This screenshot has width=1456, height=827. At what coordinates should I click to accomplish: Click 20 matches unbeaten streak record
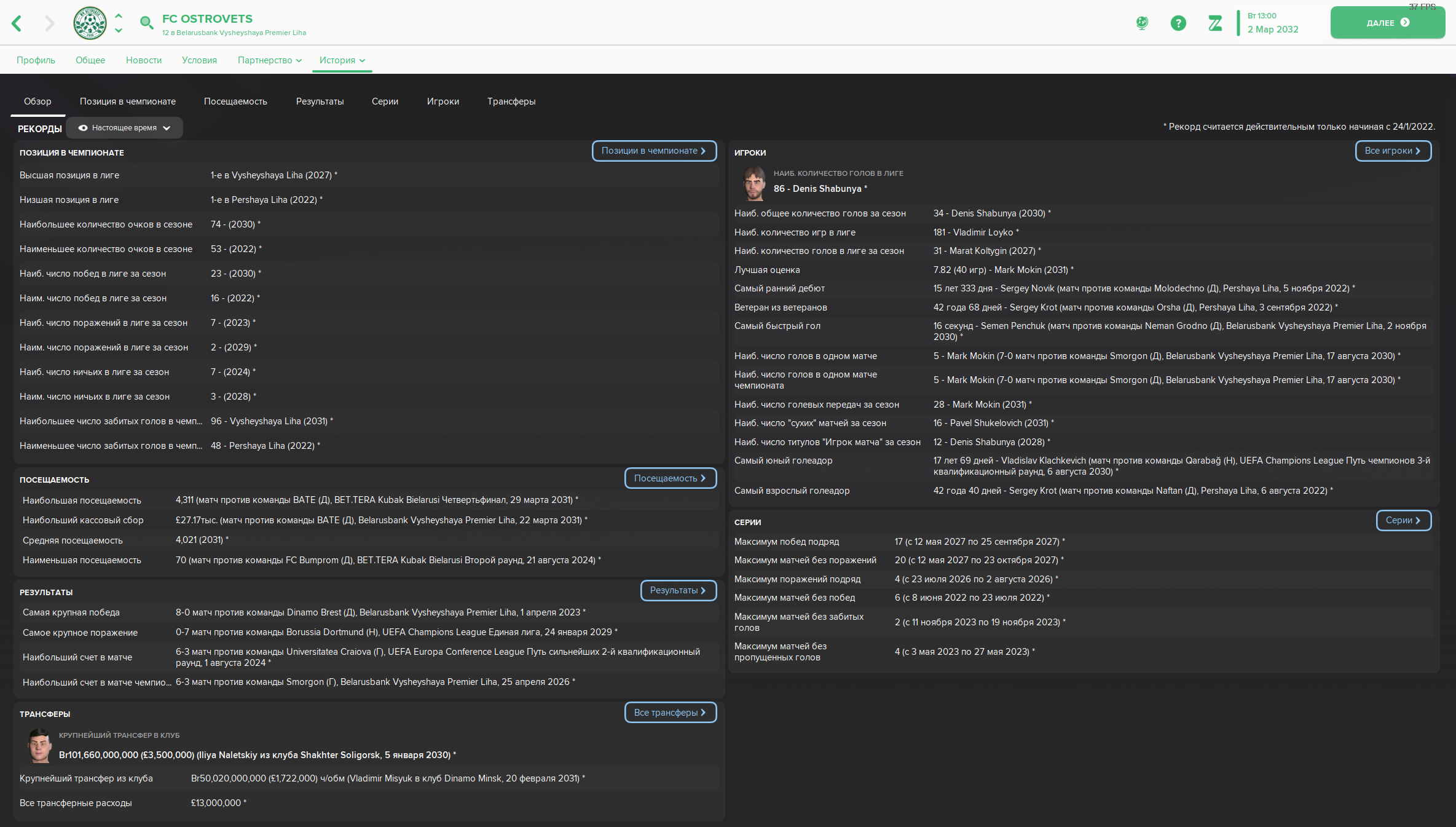(979, 560)
